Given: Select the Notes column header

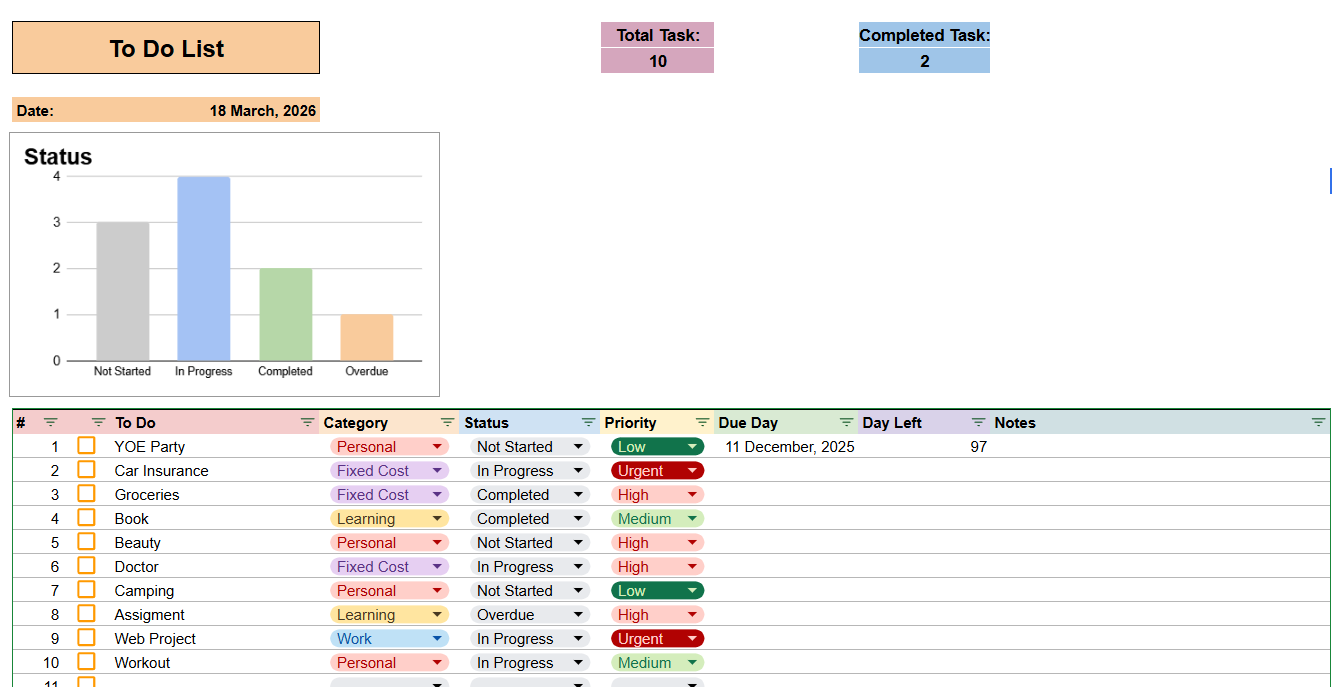Looking at the screenshot, I should coord(1015,423).
